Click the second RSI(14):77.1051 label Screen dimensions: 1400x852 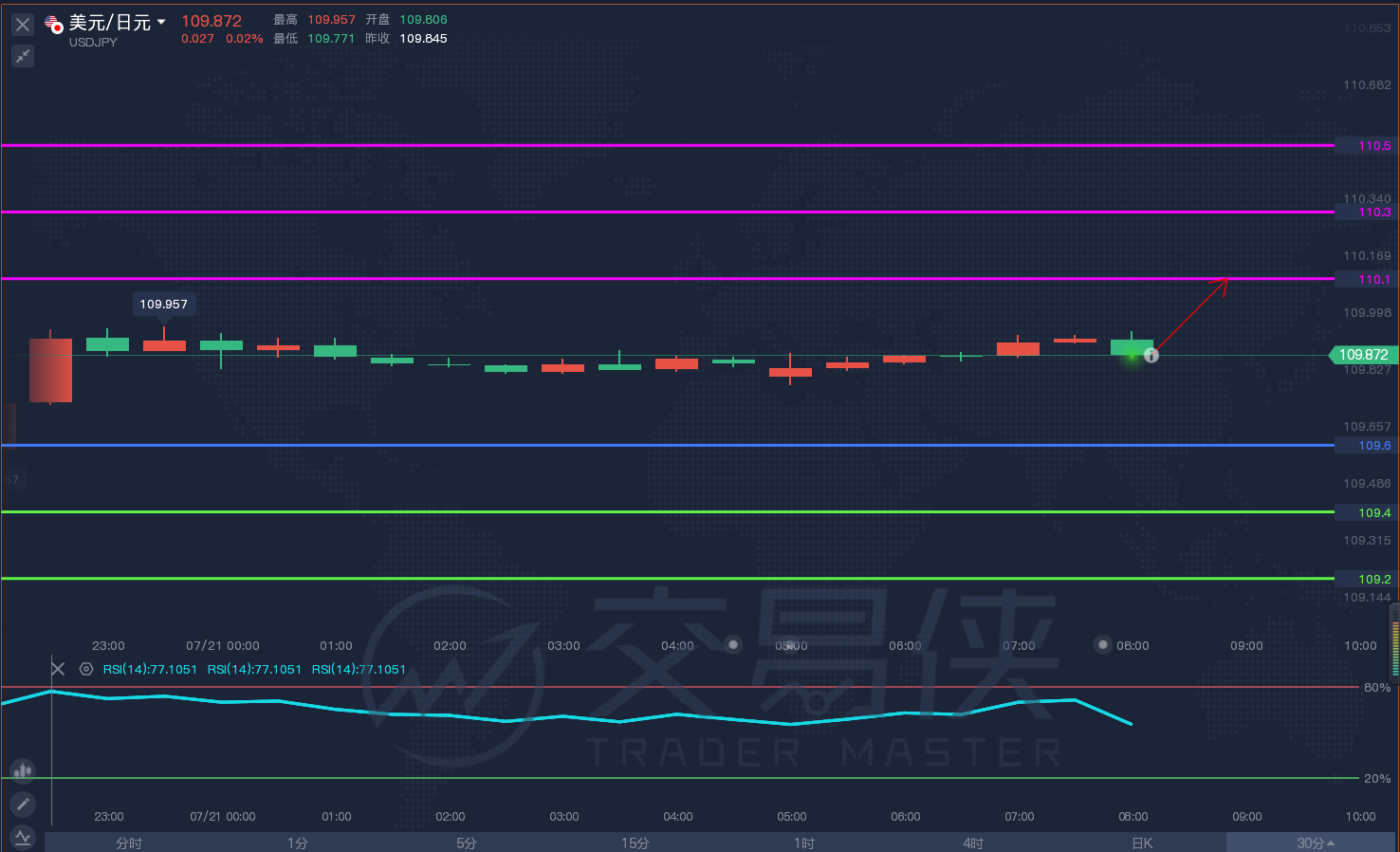click(x=254, y=669)
